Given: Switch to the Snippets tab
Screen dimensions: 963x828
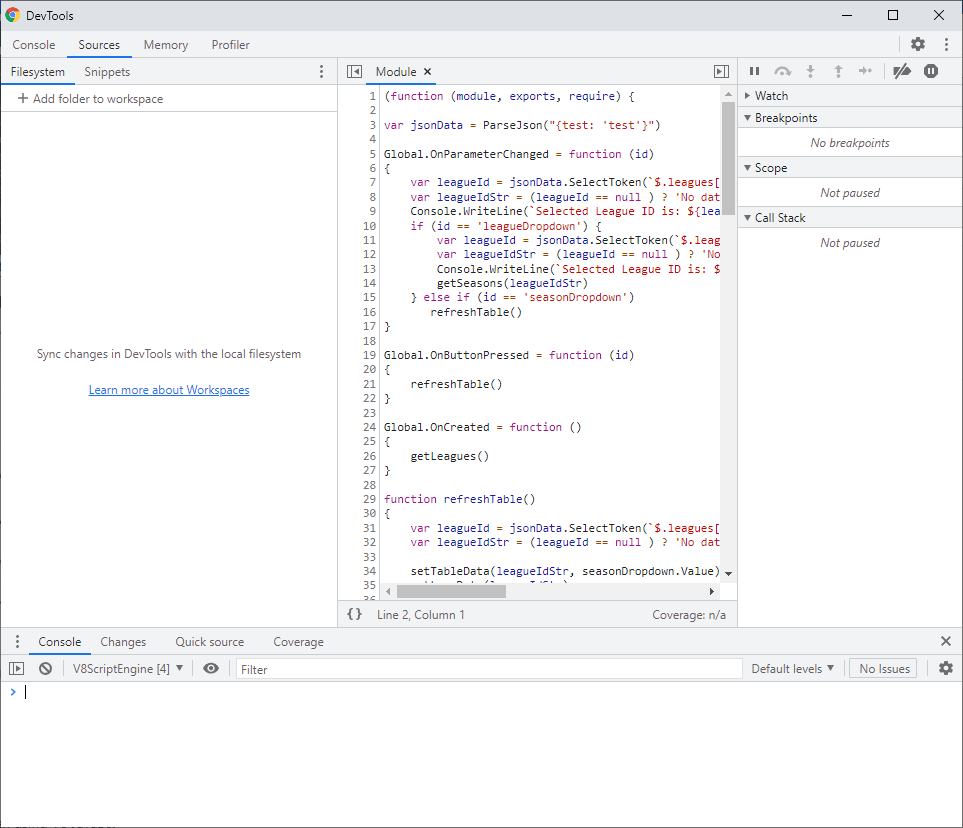Looking at the screenshot, I should (107, 72).
